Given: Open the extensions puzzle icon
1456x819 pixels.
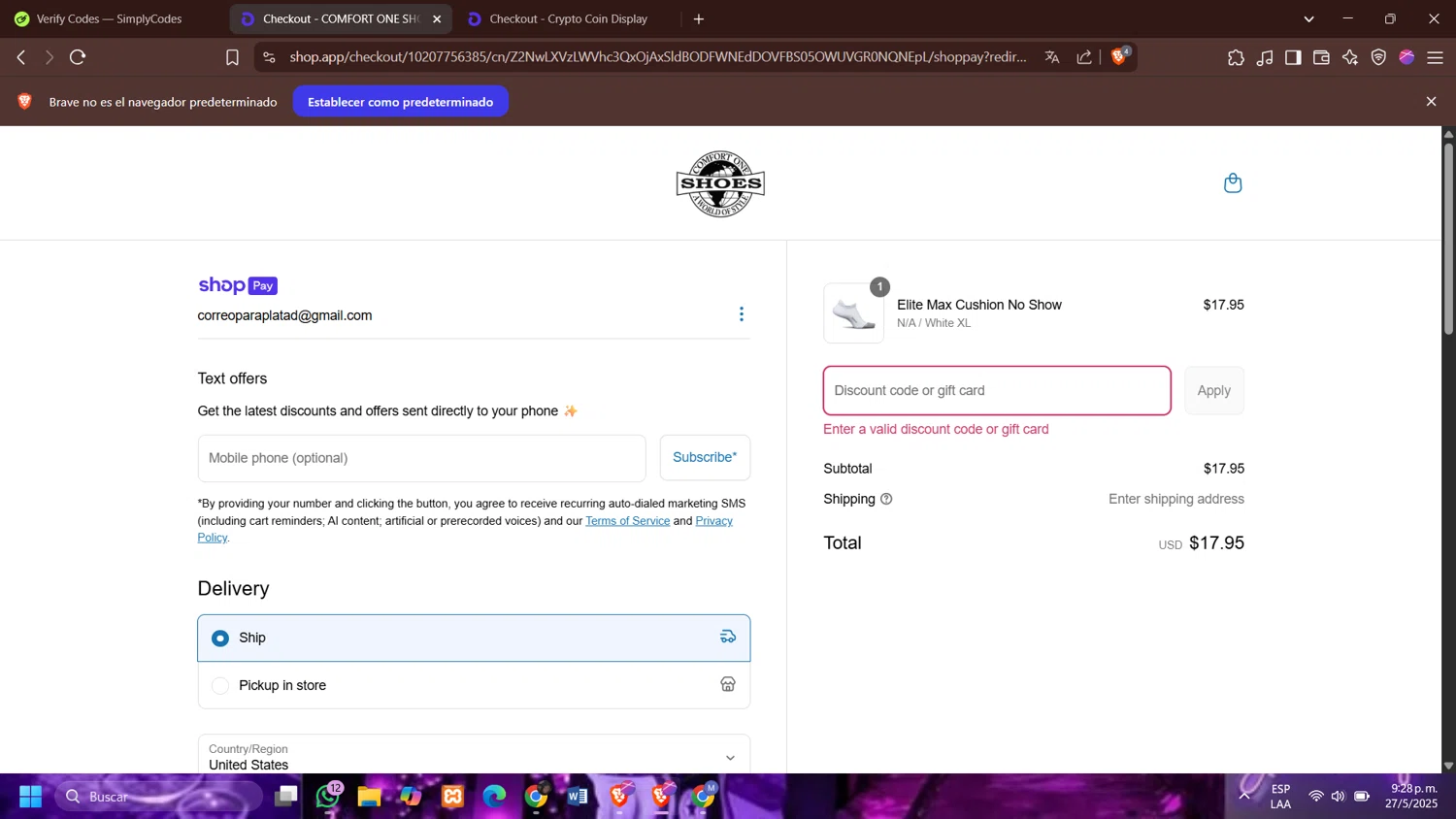Looking at the screenshot, I should click(x=1236, y=57).
